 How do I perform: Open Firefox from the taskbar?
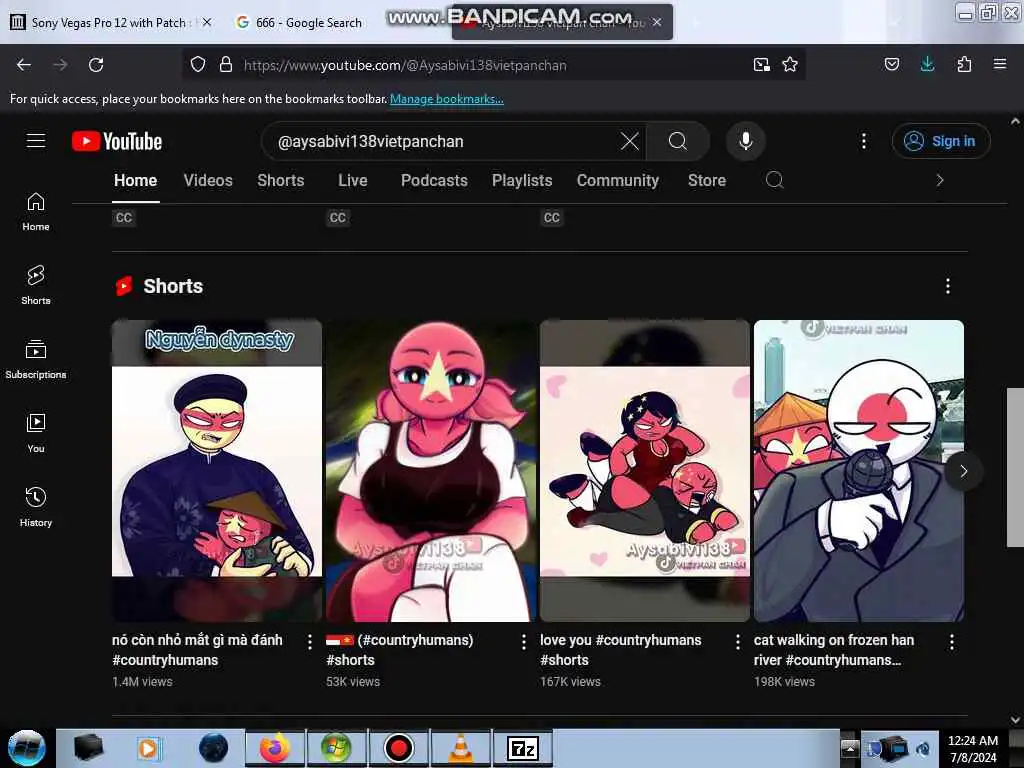point(275,748)
